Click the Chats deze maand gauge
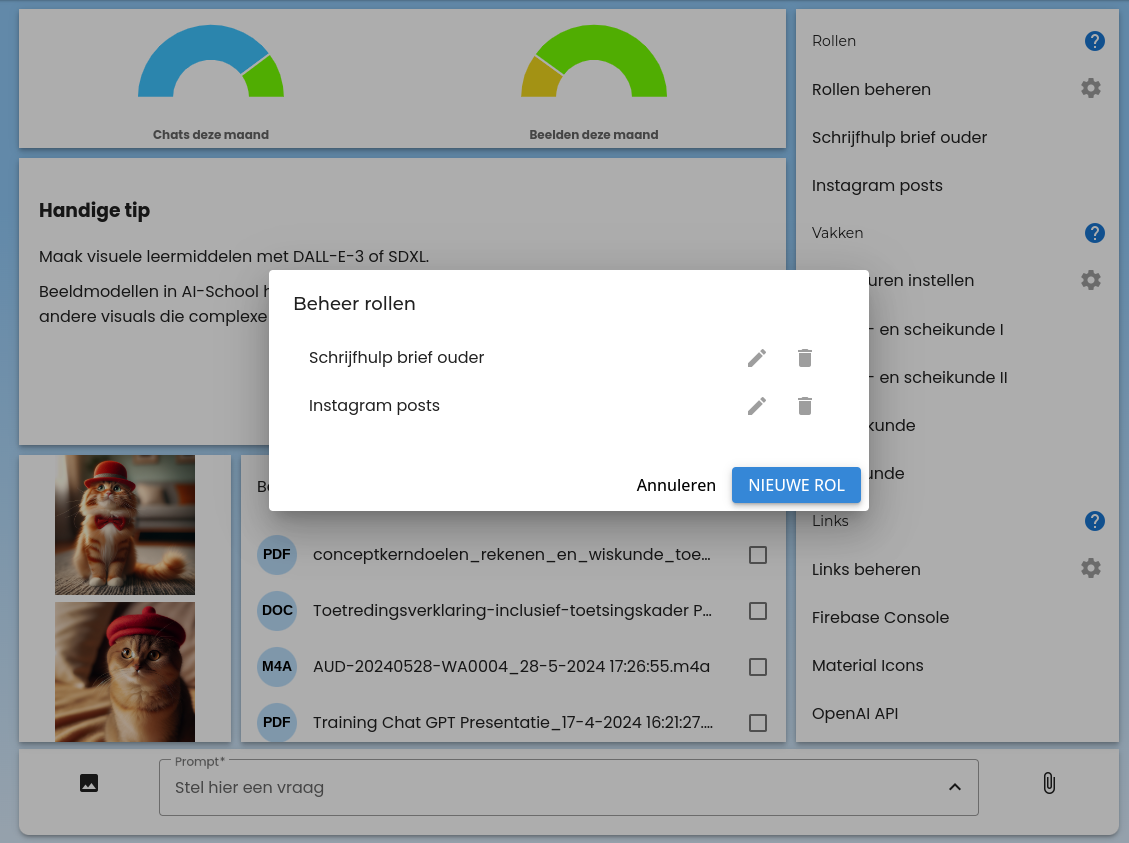The width and height of the screenshot is (1129, 843). (211, 72)
